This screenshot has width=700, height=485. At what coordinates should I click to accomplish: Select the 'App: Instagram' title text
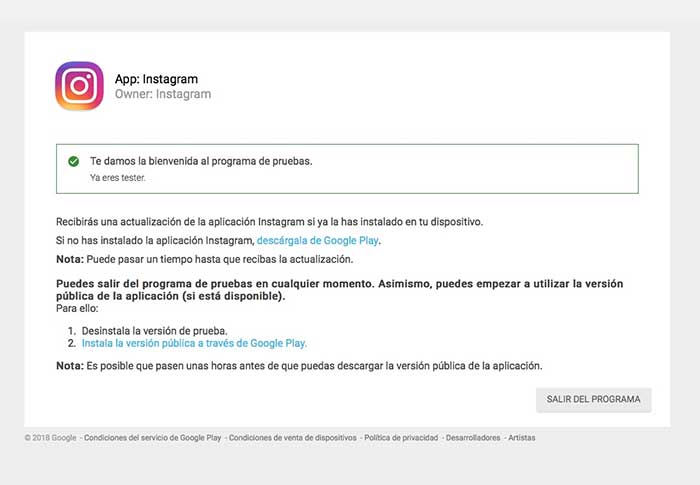click(x=156, y=79)
